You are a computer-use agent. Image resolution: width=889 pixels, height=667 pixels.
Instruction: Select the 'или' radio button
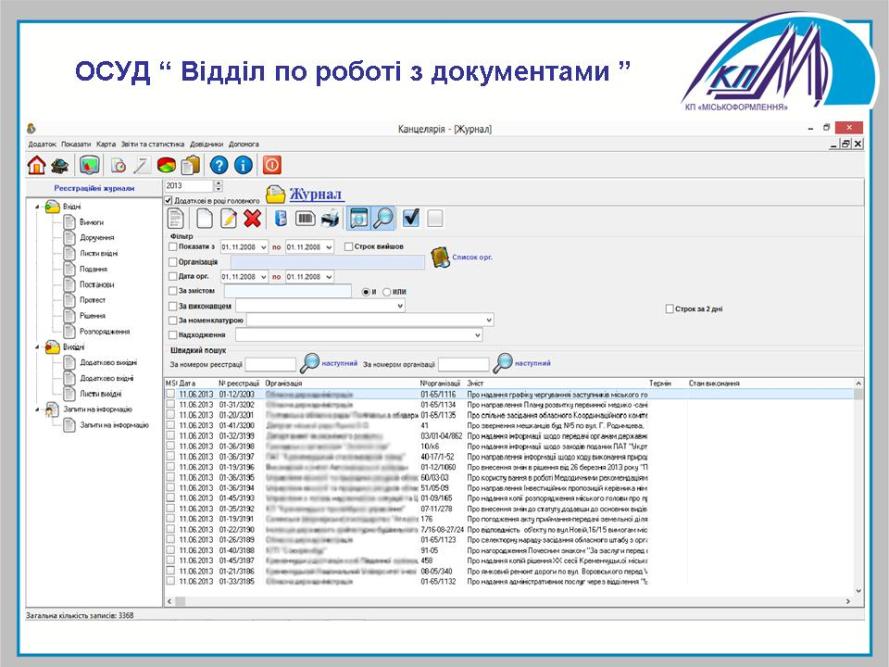tap(386, 292)
